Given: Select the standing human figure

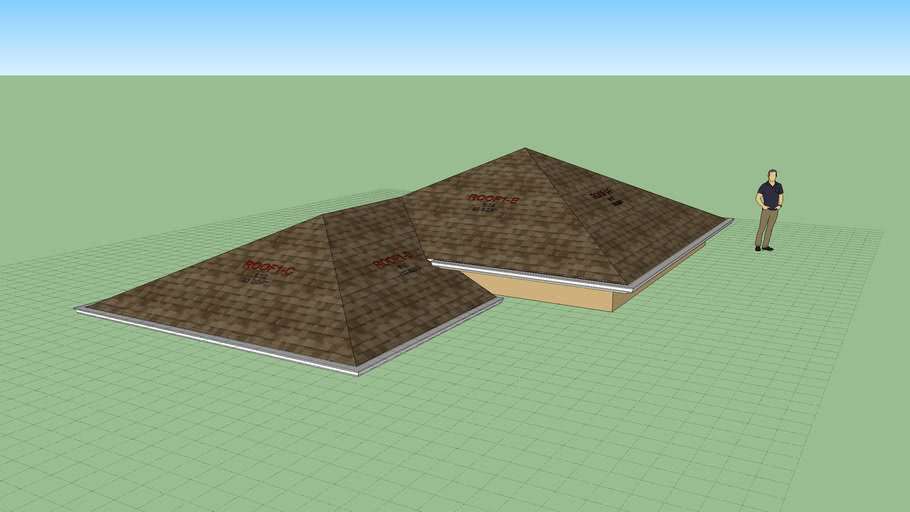Looking at the screenshot, I should (767, 211).
